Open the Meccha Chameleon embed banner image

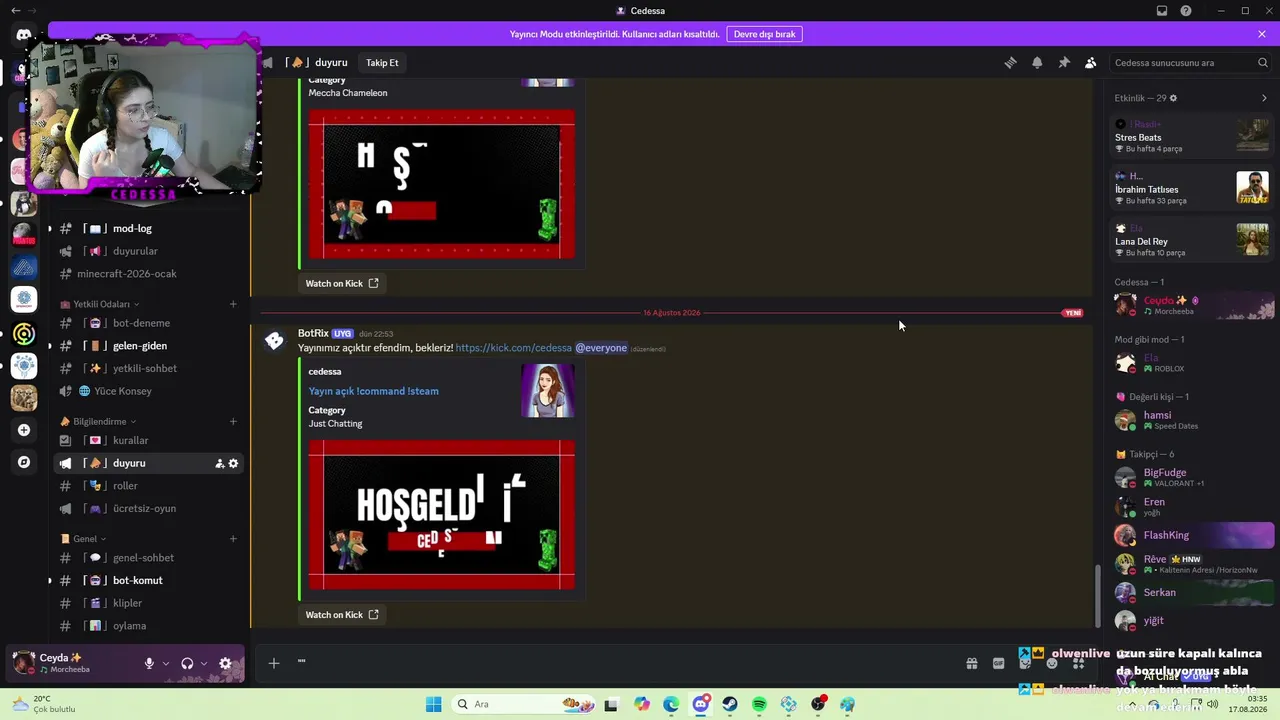click(442, 184)
